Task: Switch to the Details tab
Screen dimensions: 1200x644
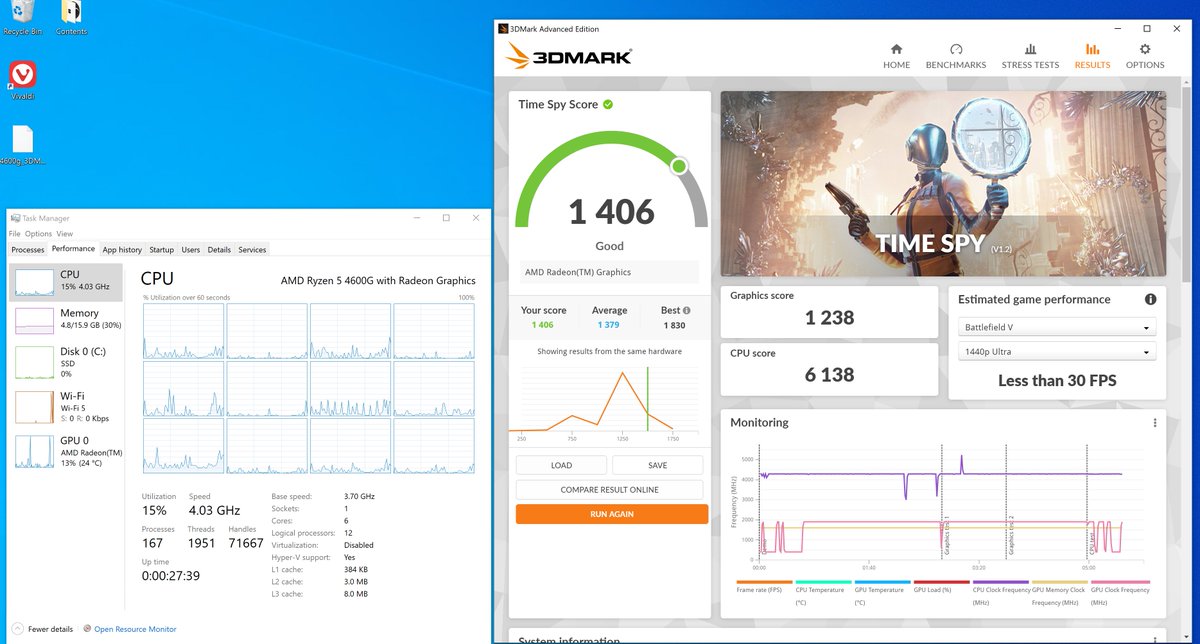Action: tap(219, 250)
